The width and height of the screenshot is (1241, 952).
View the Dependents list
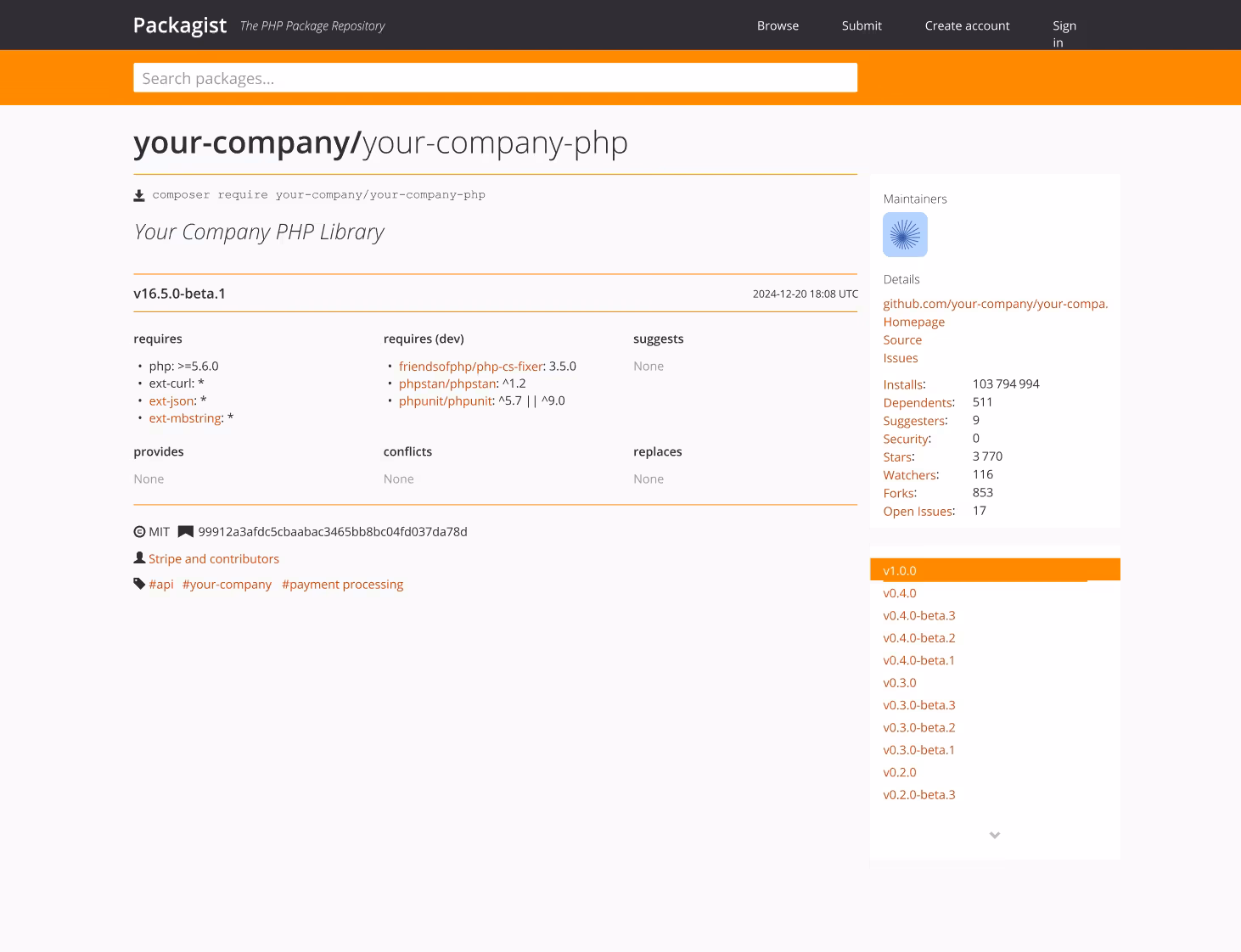[918, 403]
